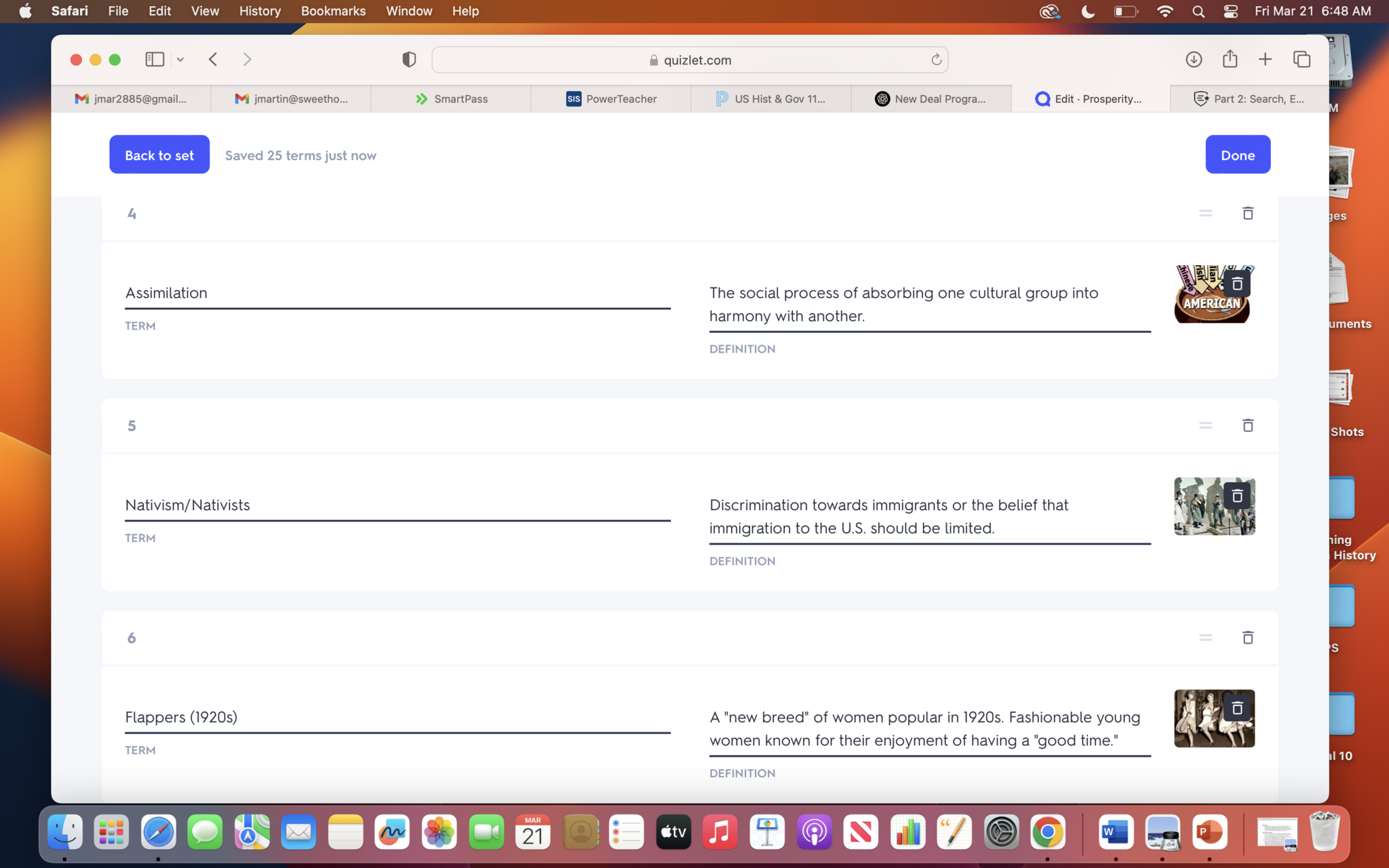Image resolution: width=1389 pixels, height=868 pixels.
Task: Open the Safari tab overview
Action: tap(1302, 60)
